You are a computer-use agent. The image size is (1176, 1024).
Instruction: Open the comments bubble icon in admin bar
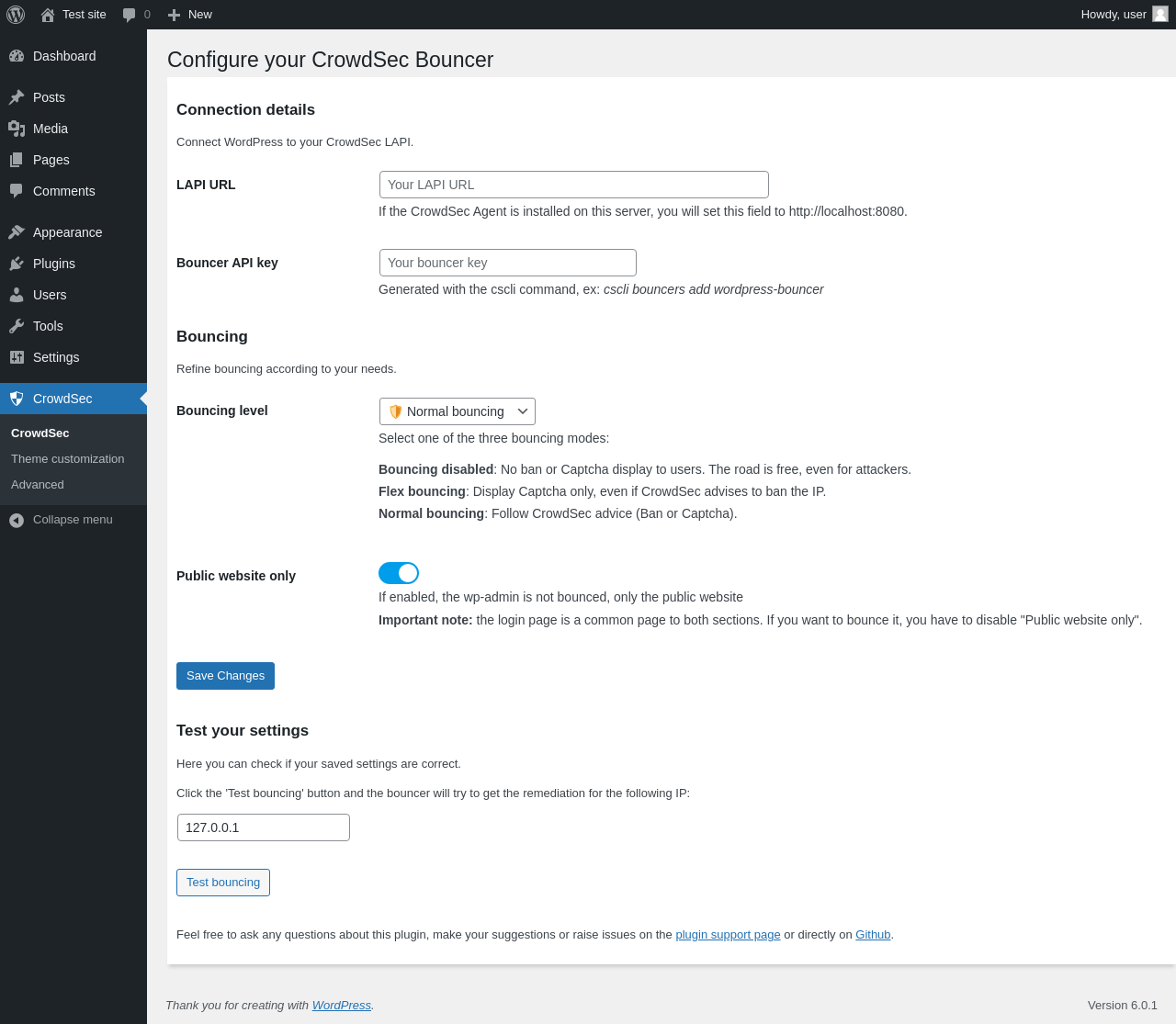[130, 15]
